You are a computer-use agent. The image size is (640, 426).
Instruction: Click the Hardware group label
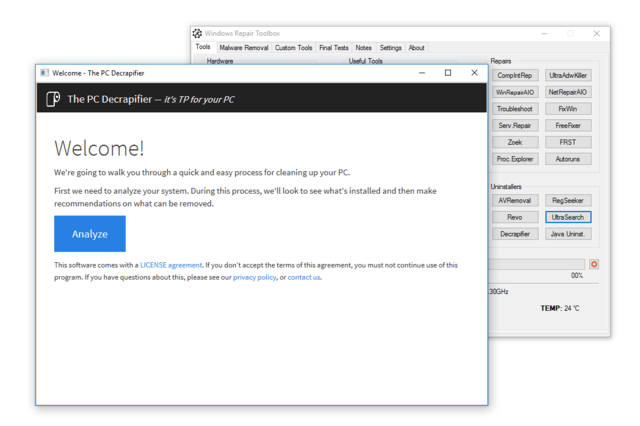point(220,61)
